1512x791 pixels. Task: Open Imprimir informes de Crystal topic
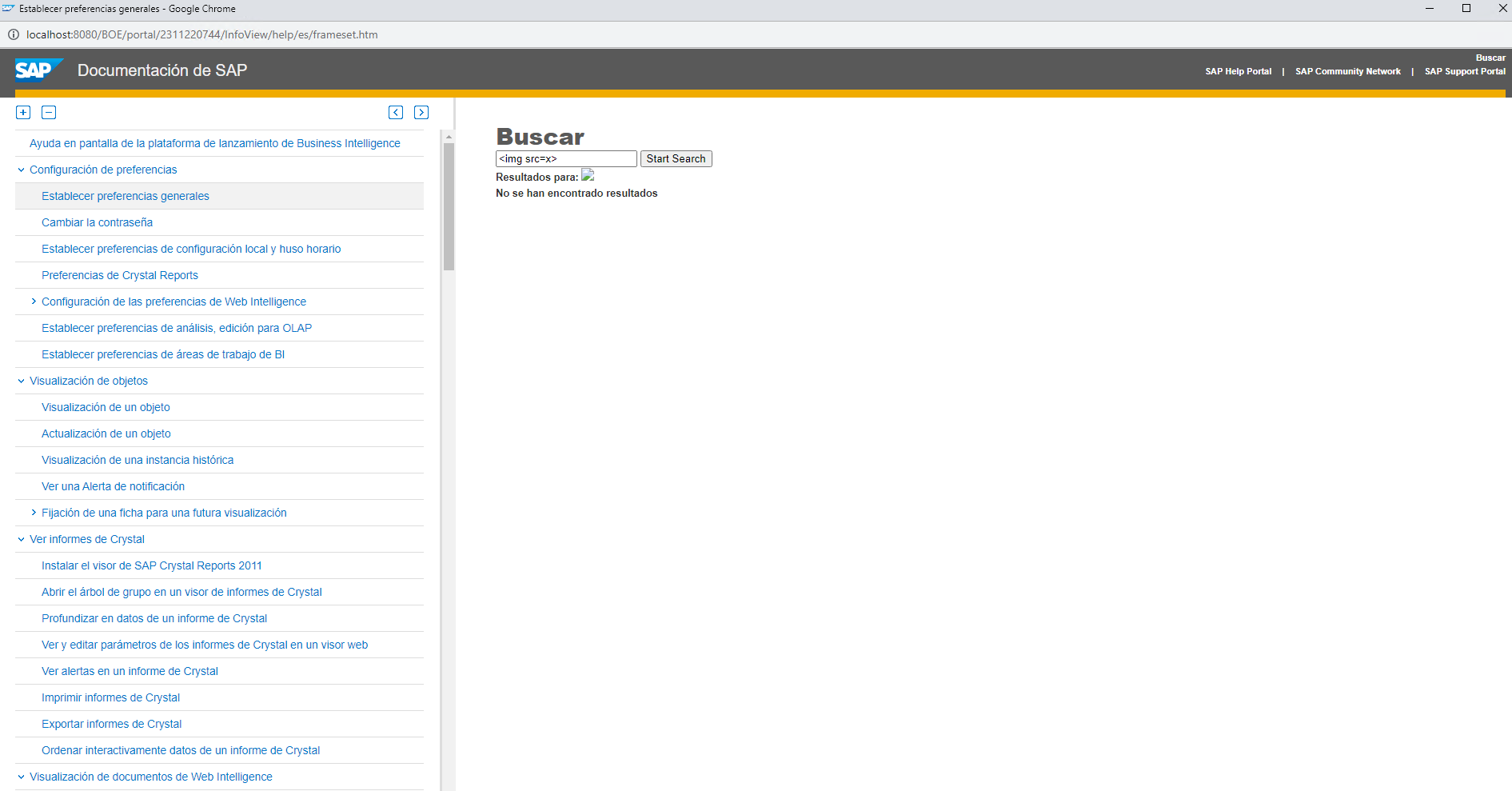[x=110, y=697]
